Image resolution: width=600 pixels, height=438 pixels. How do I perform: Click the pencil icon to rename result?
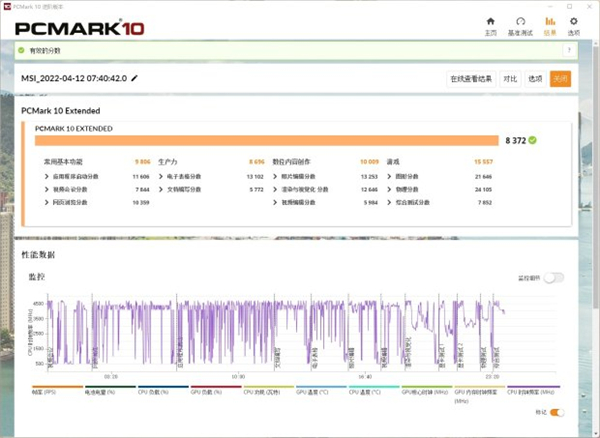(135, 78)
